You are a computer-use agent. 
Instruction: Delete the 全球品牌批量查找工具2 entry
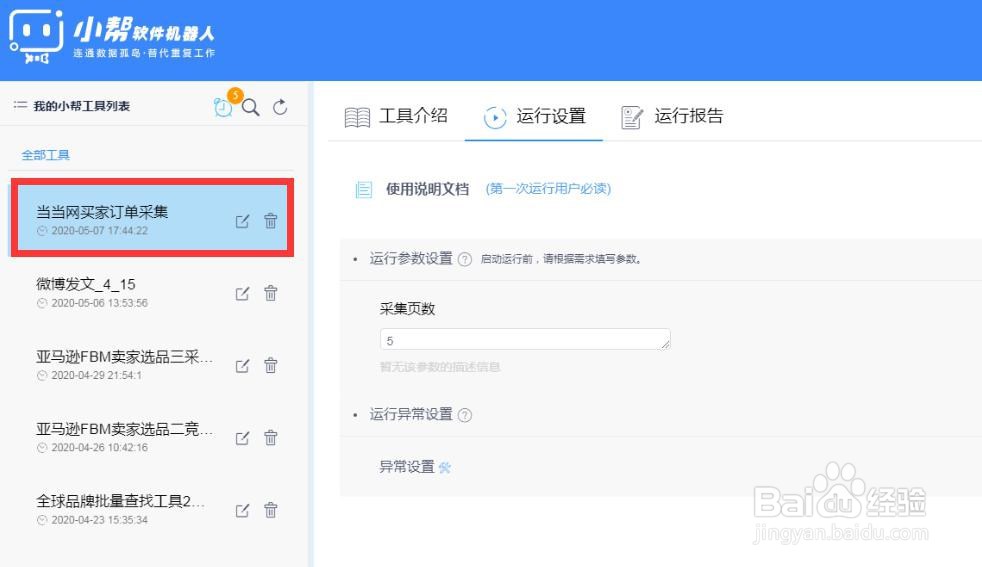271,510
